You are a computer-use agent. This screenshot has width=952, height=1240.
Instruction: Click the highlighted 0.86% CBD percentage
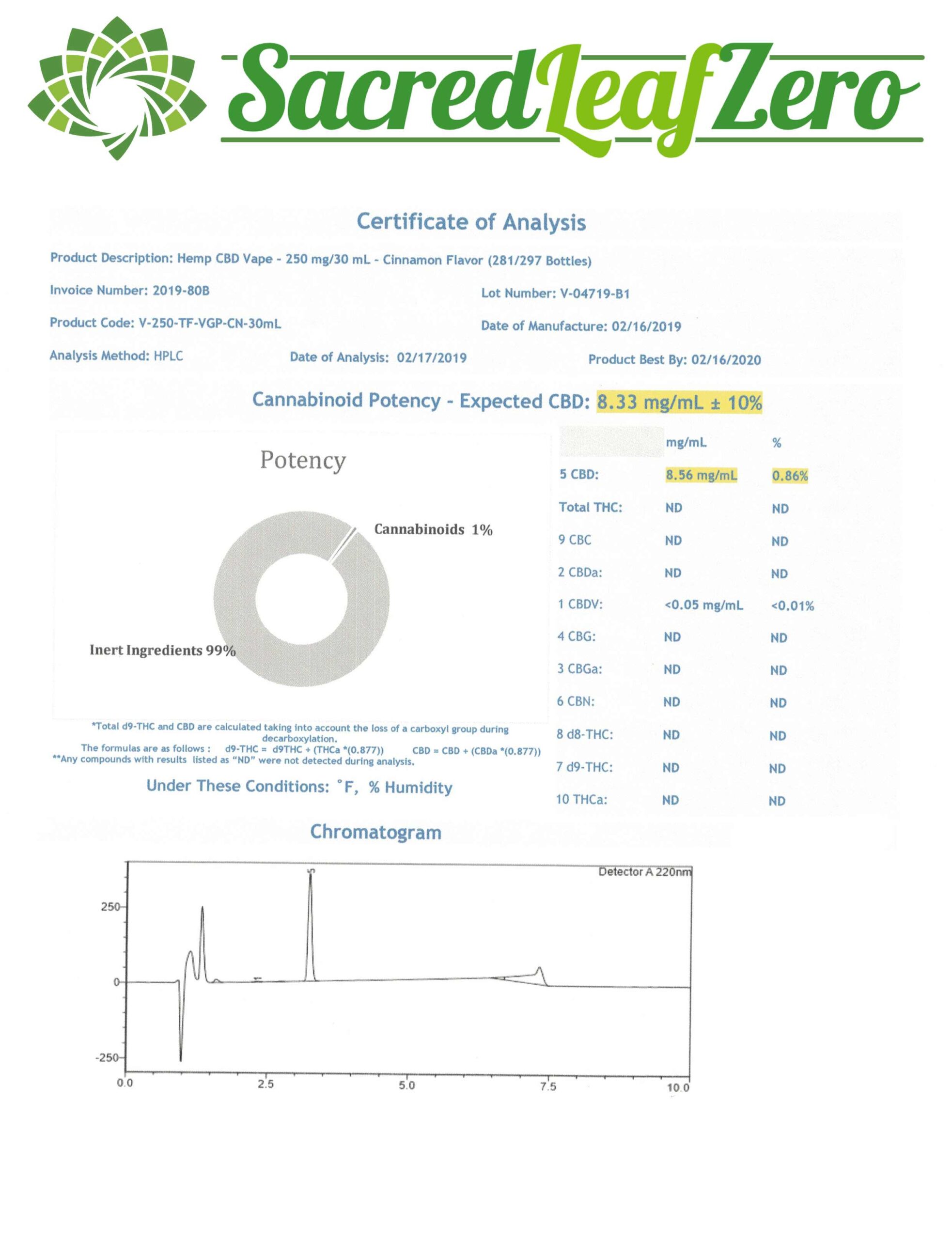pyautogui.click(x=790, y=476)
